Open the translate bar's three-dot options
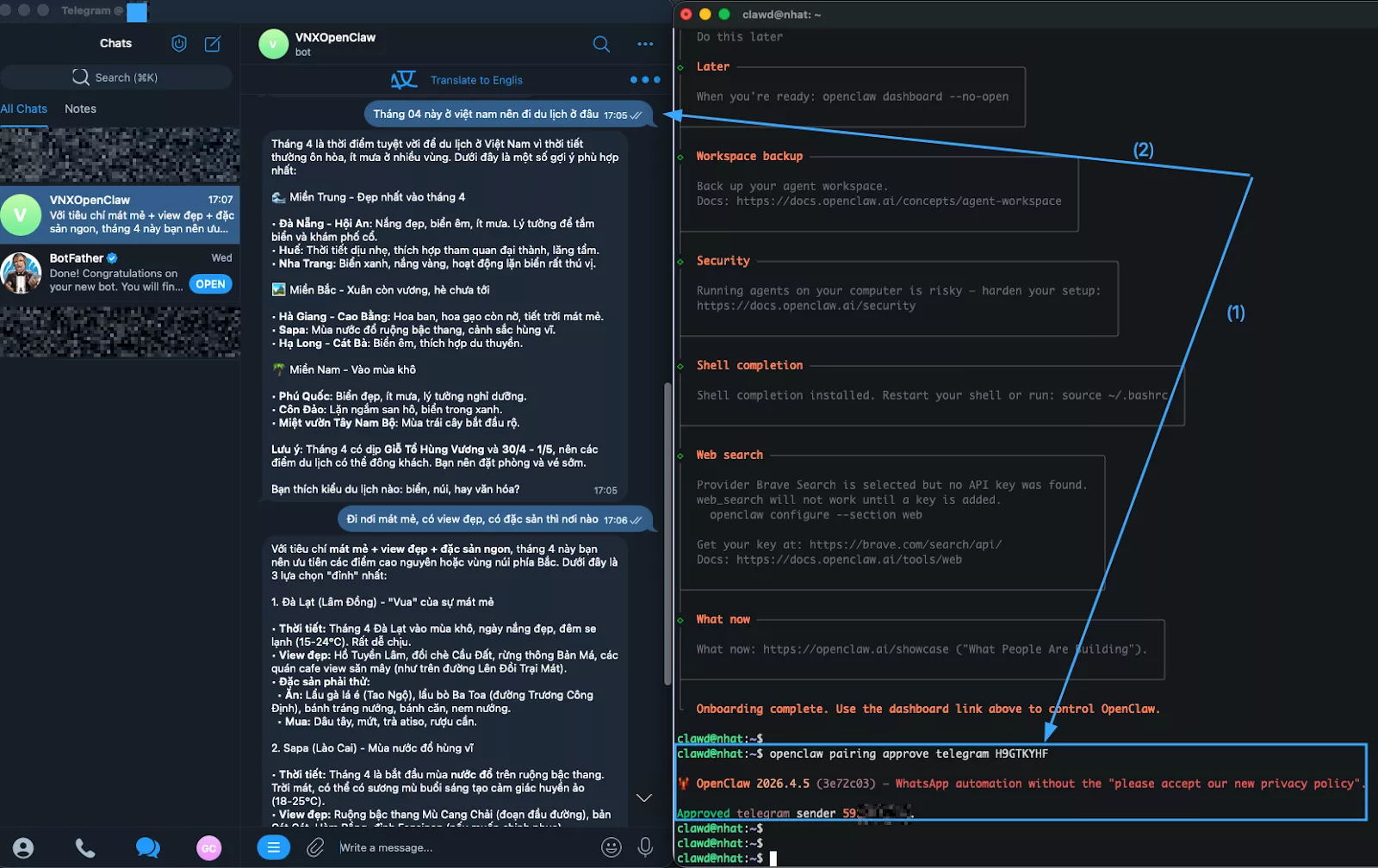1378x868 pixels. 644,79
